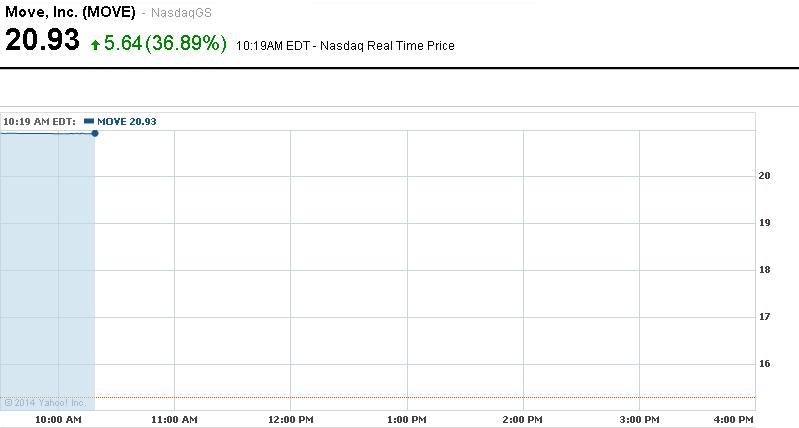This screenshot has height=428, width=799.
Task: Click the 2014 Yahoo! Inc. copyright text
Action: 45,403
